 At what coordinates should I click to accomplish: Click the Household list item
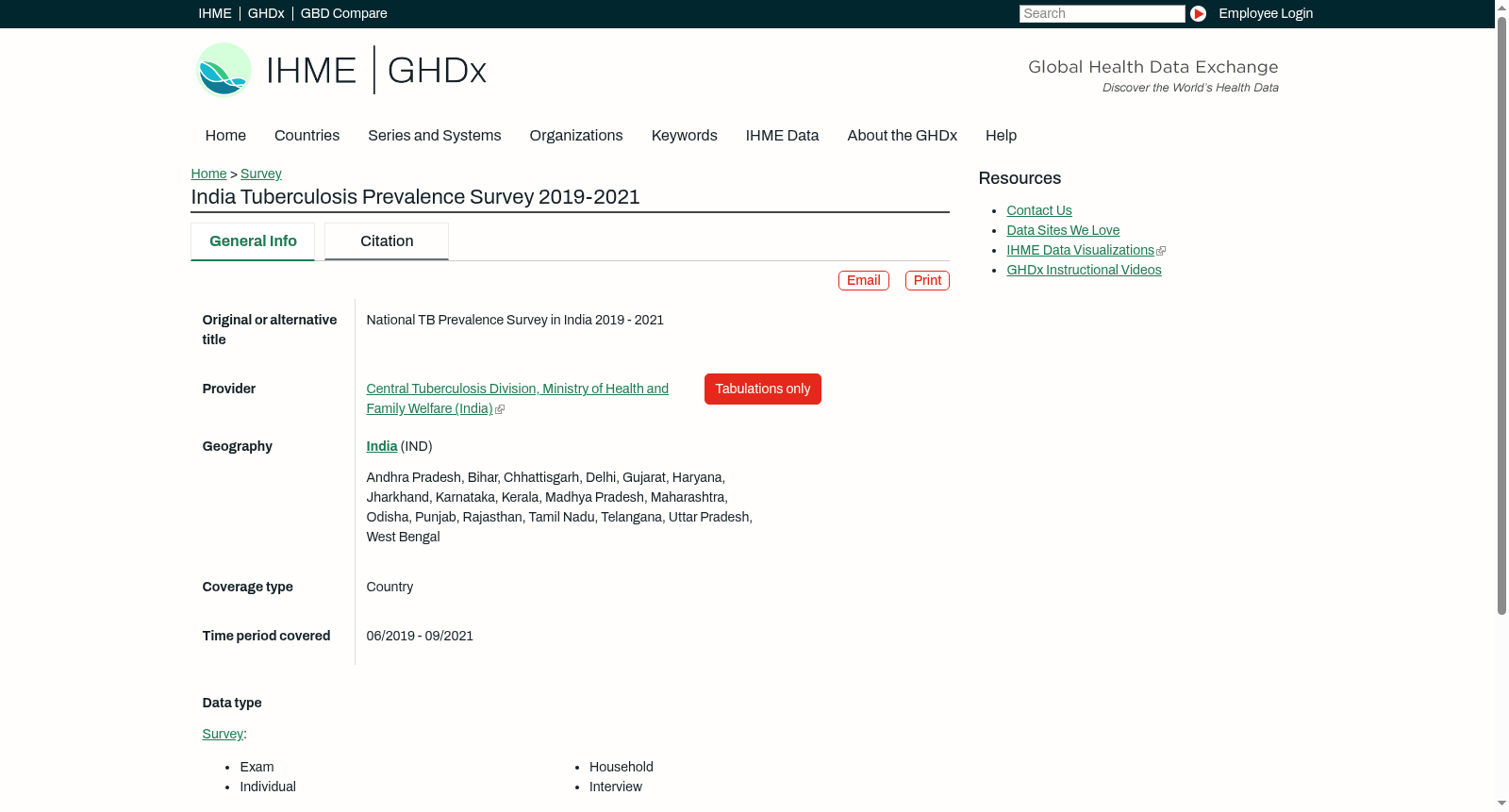[622, 767]
